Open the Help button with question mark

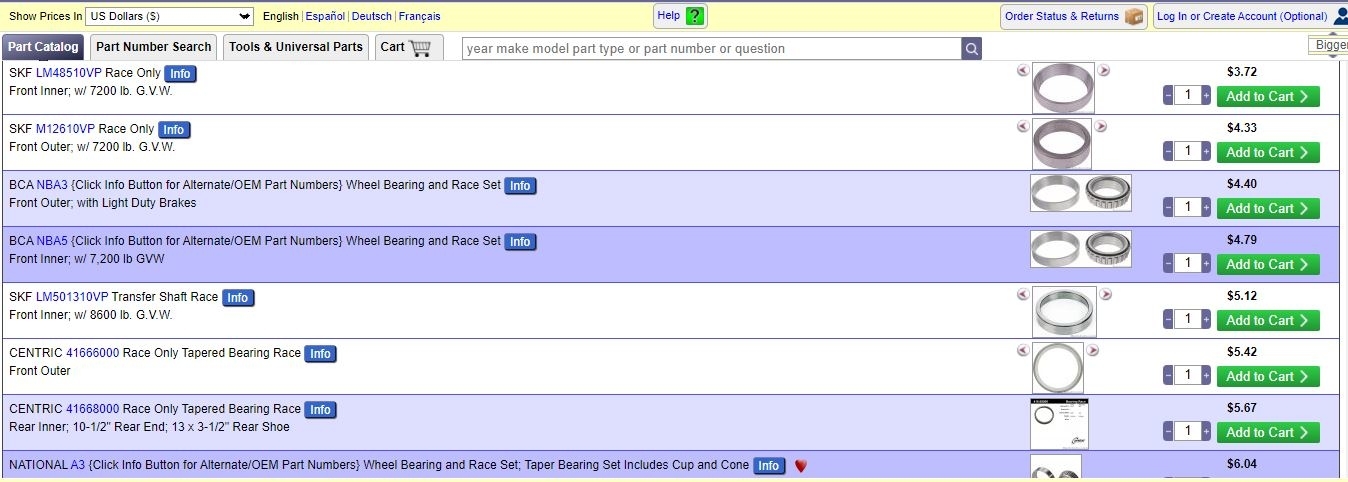pos(681,16)
